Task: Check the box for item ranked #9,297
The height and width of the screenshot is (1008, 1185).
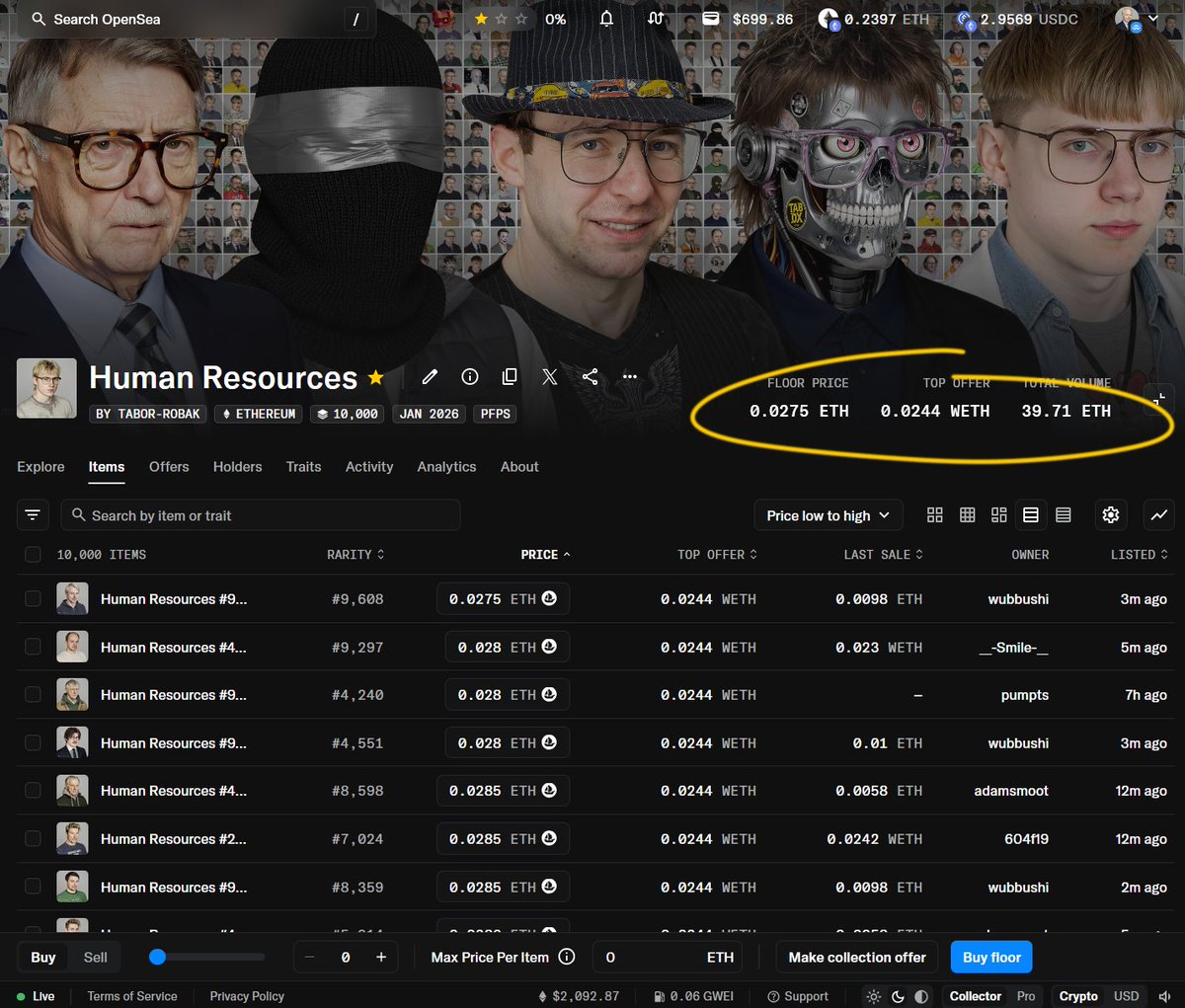Action: click(x=33, y=647)
